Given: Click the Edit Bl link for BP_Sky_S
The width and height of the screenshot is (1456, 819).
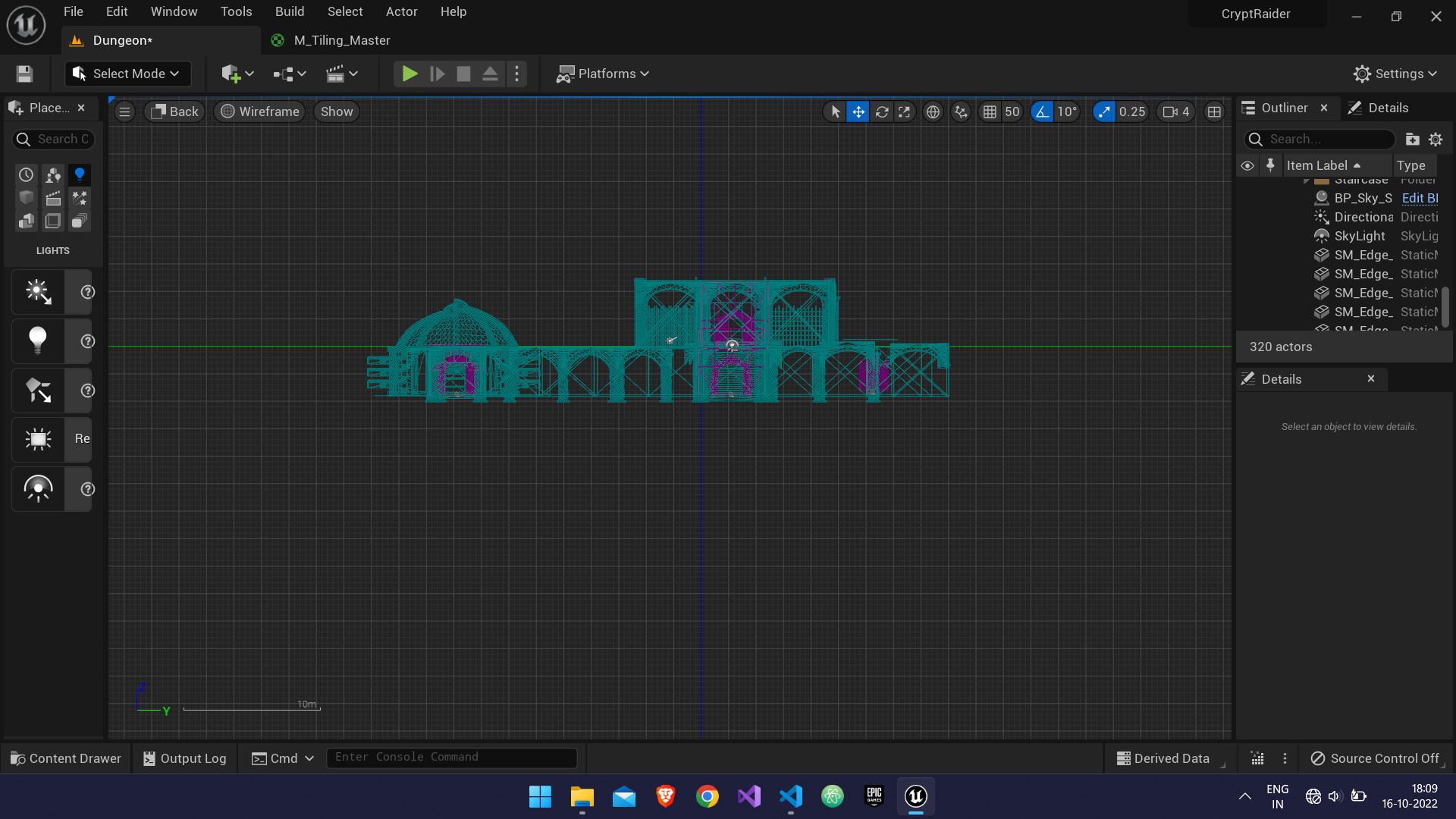Looking at the screenshot, I should click(x=1420, y=198).
